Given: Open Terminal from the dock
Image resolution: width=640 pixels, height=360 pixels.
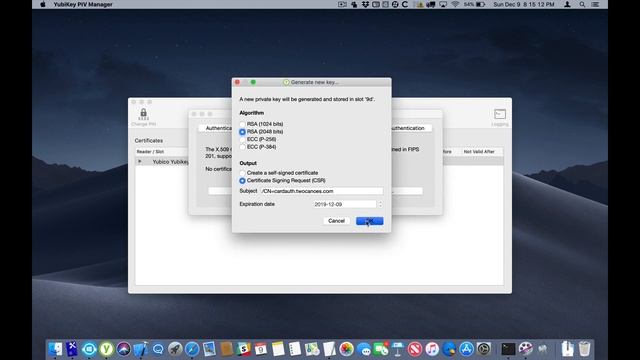Looking at the screenshot, I should 508,349.
